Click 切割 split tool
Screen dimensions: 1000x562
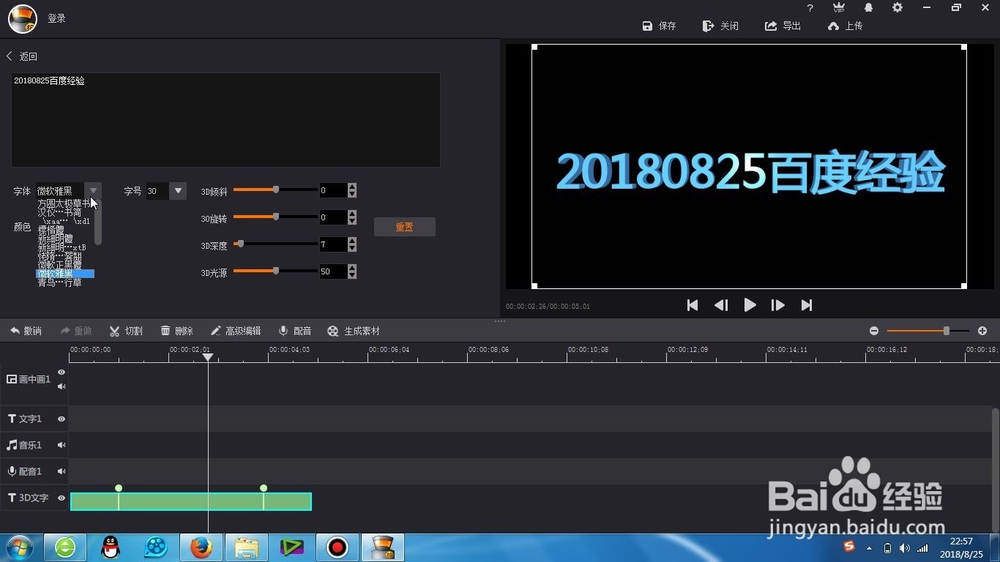pyautogui.click(x=126, y=331)
